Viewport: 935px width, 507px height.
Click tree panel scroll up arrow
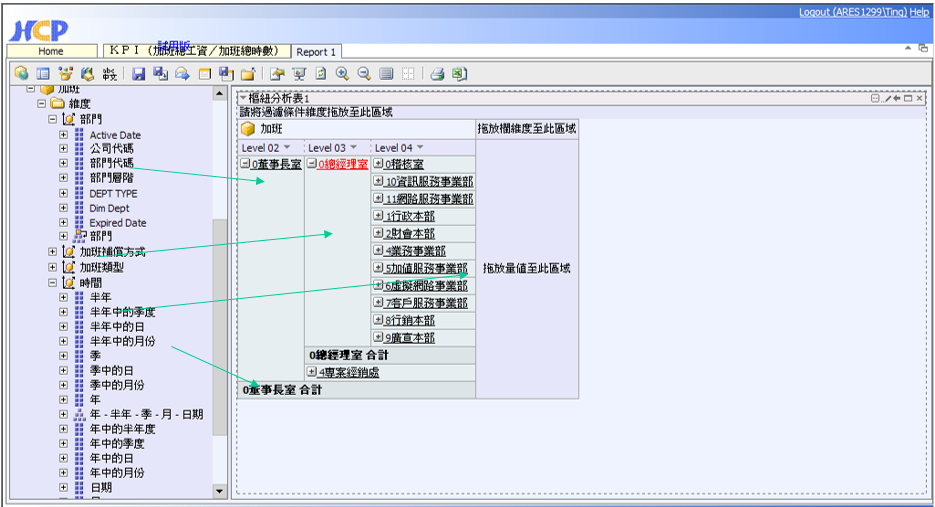point(219,94)
